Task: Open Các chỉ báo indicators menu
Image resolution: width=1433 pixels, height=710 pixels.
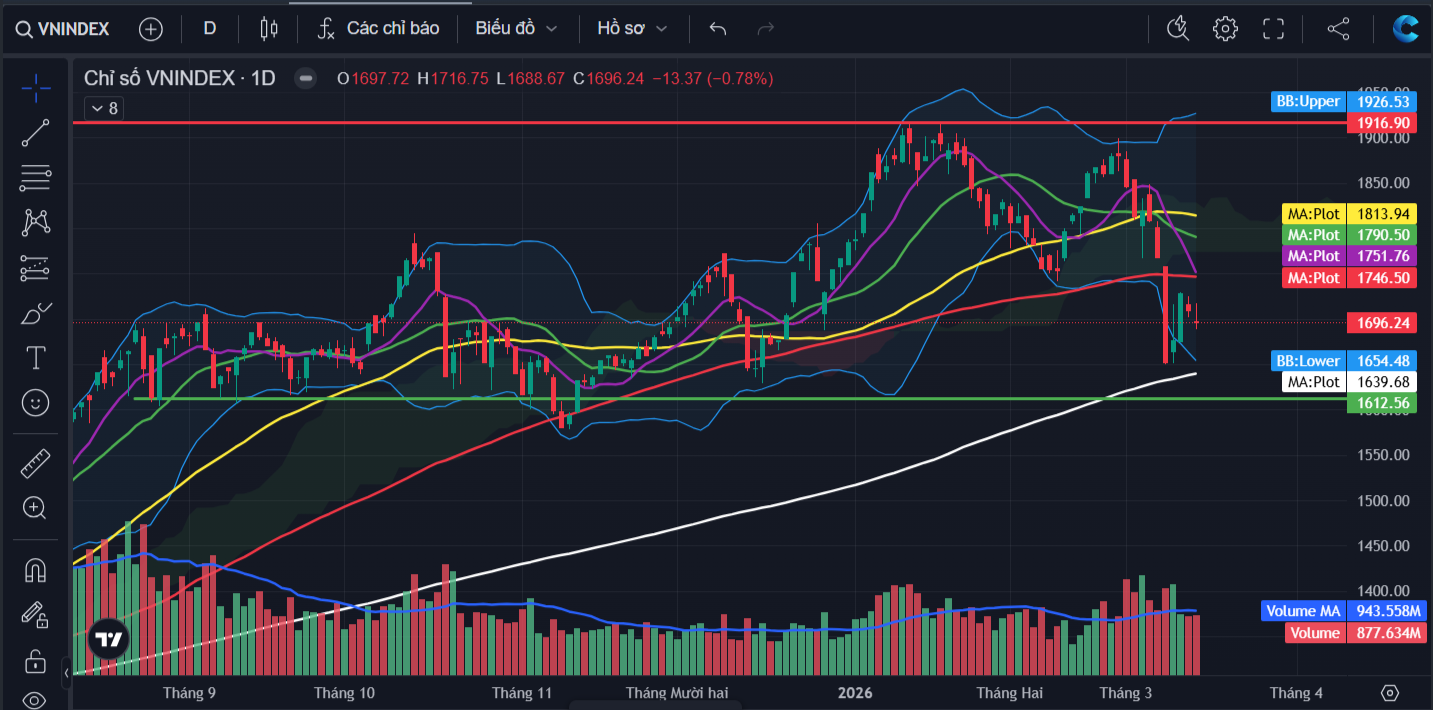Action: (x=378, y=28)
